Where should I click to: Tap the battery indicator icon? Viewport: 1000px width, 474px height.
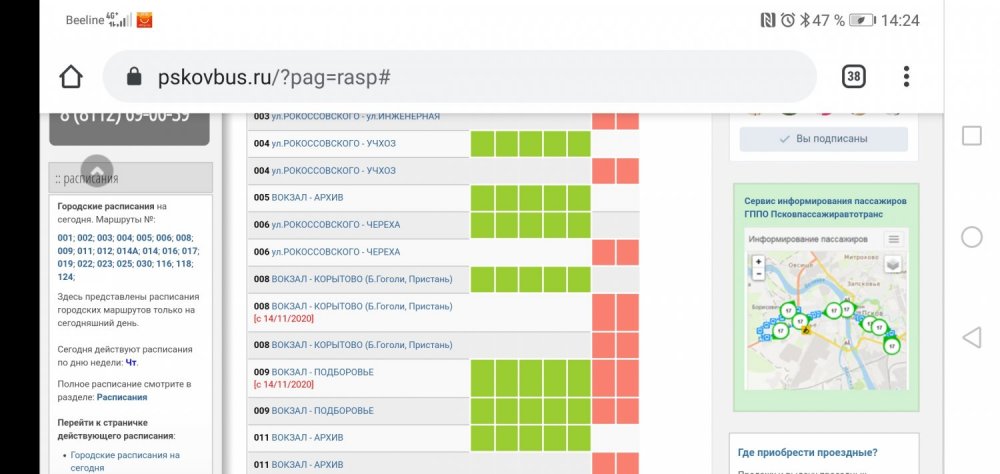click(x=862, y=20)
